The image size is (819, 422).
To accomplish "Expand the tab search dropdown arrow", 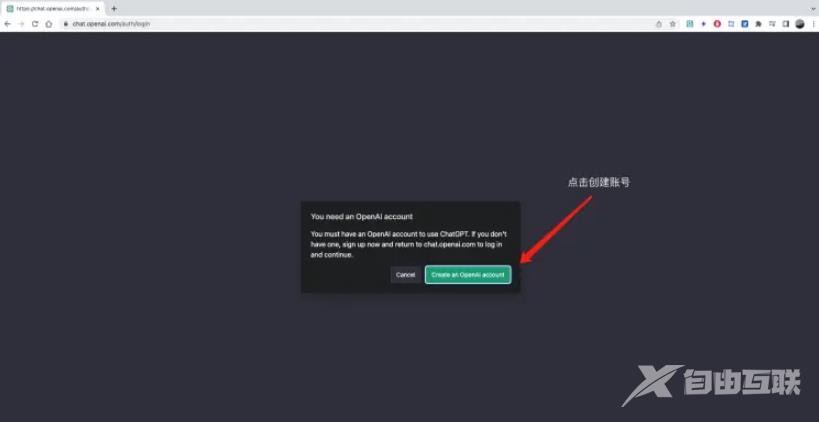I will click(x=815, y=9).
